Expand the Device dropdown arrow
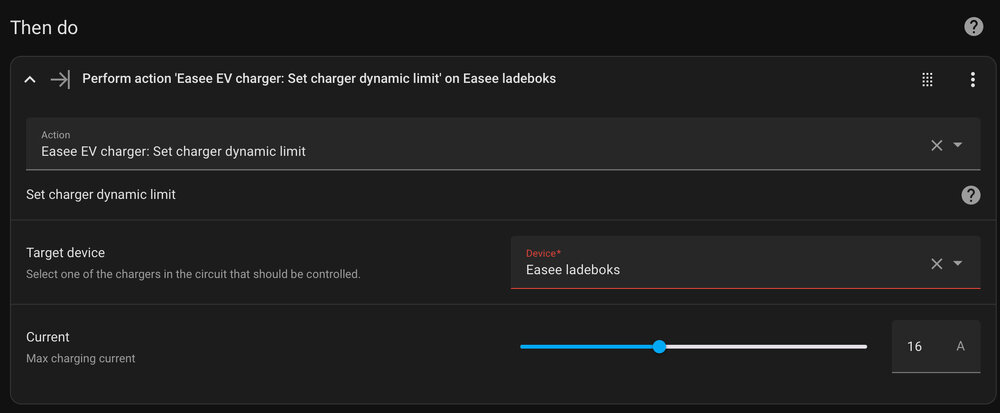Image resolution: width=1000 pixels, height=413 pixels. pos(958,263)
